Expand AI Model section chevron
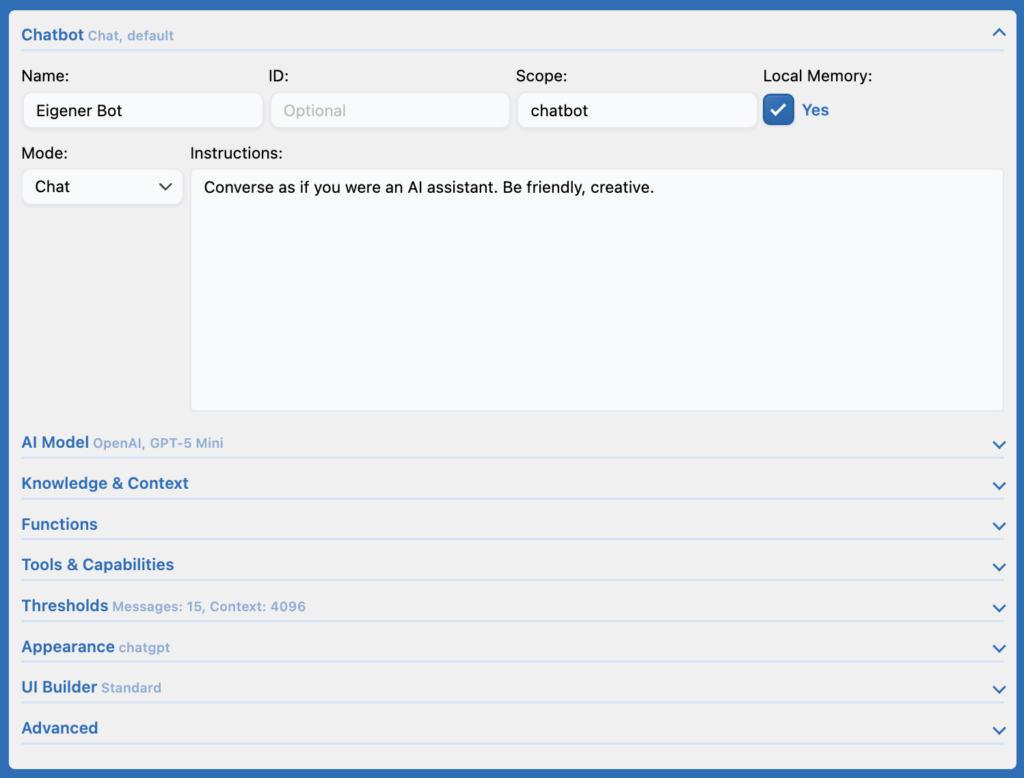This screenshot has width=1024, height=778. point(998,444)
